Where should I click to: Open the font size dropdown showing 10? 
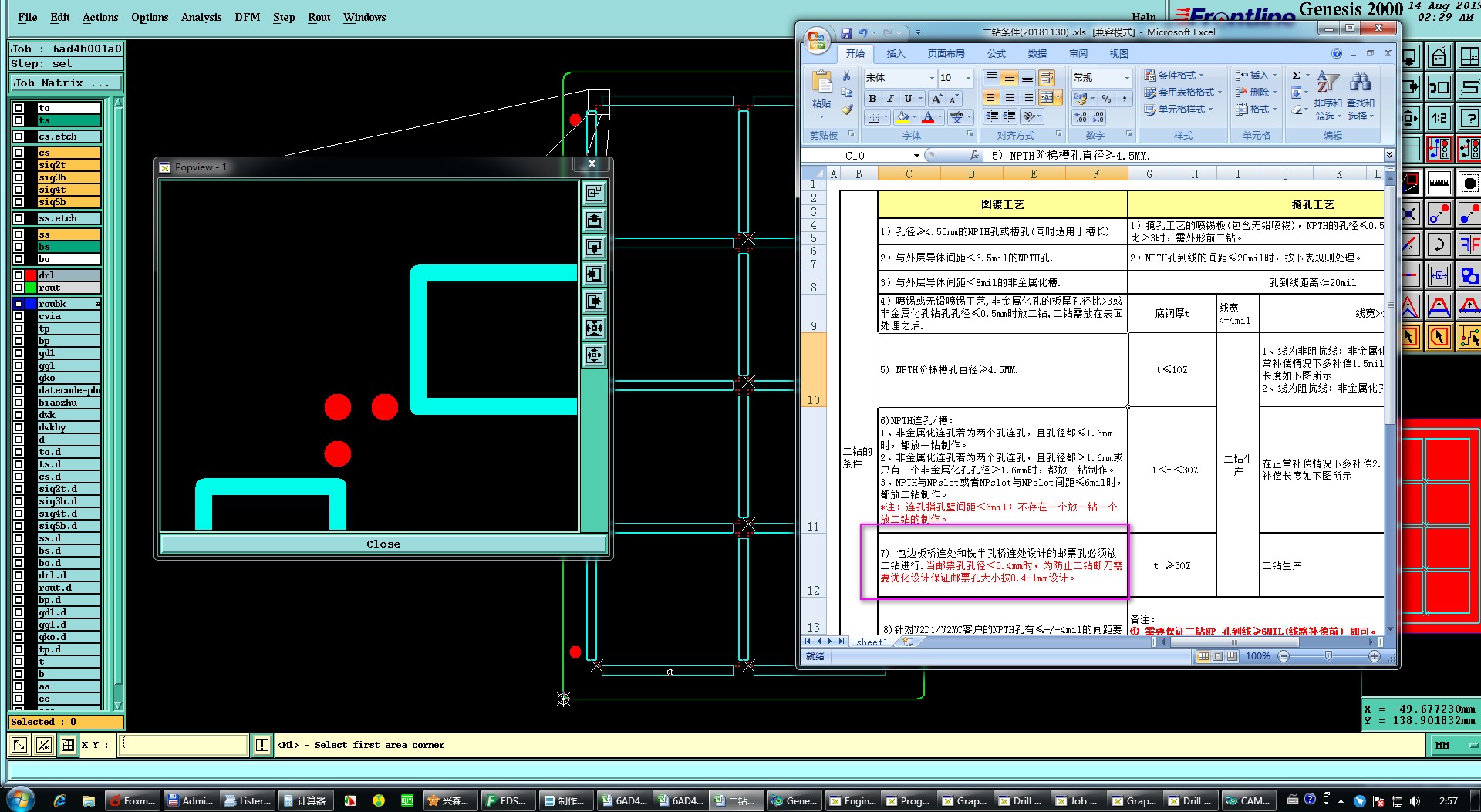coord(969,78)
